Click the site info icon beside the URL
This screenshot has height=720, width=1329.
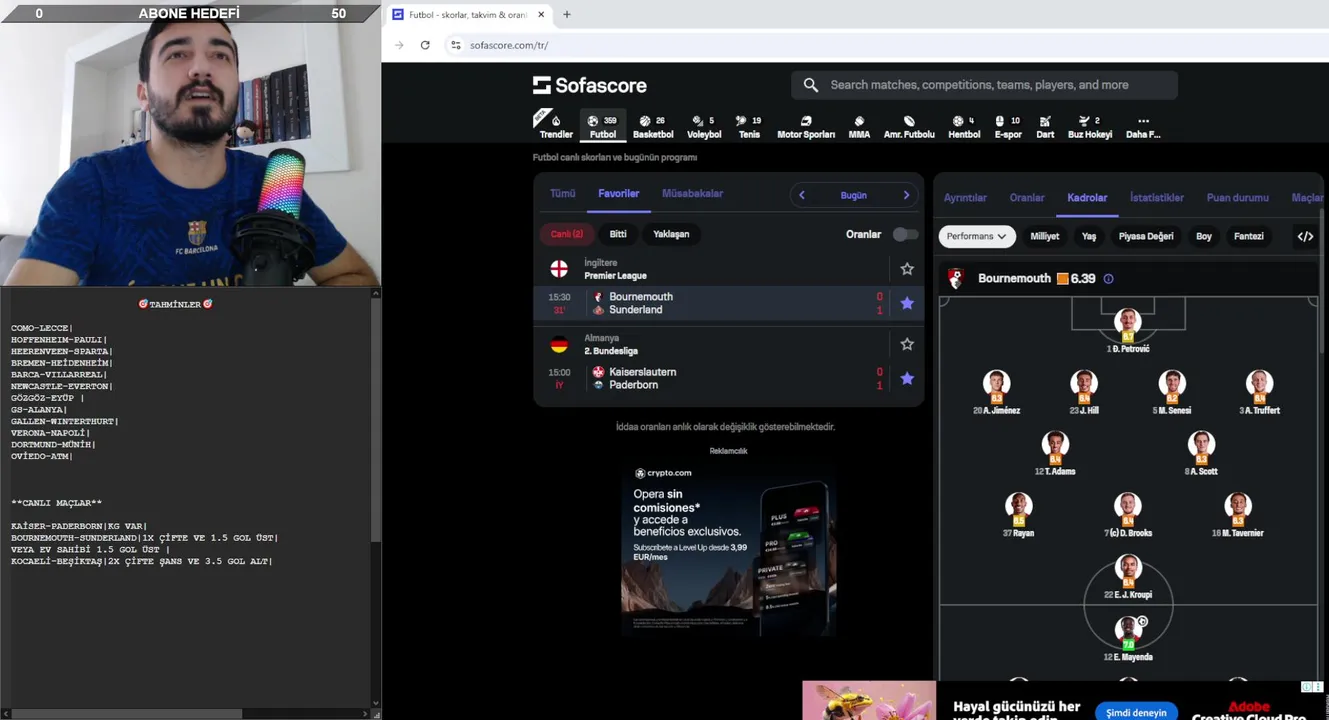click(x=456, y=45)
